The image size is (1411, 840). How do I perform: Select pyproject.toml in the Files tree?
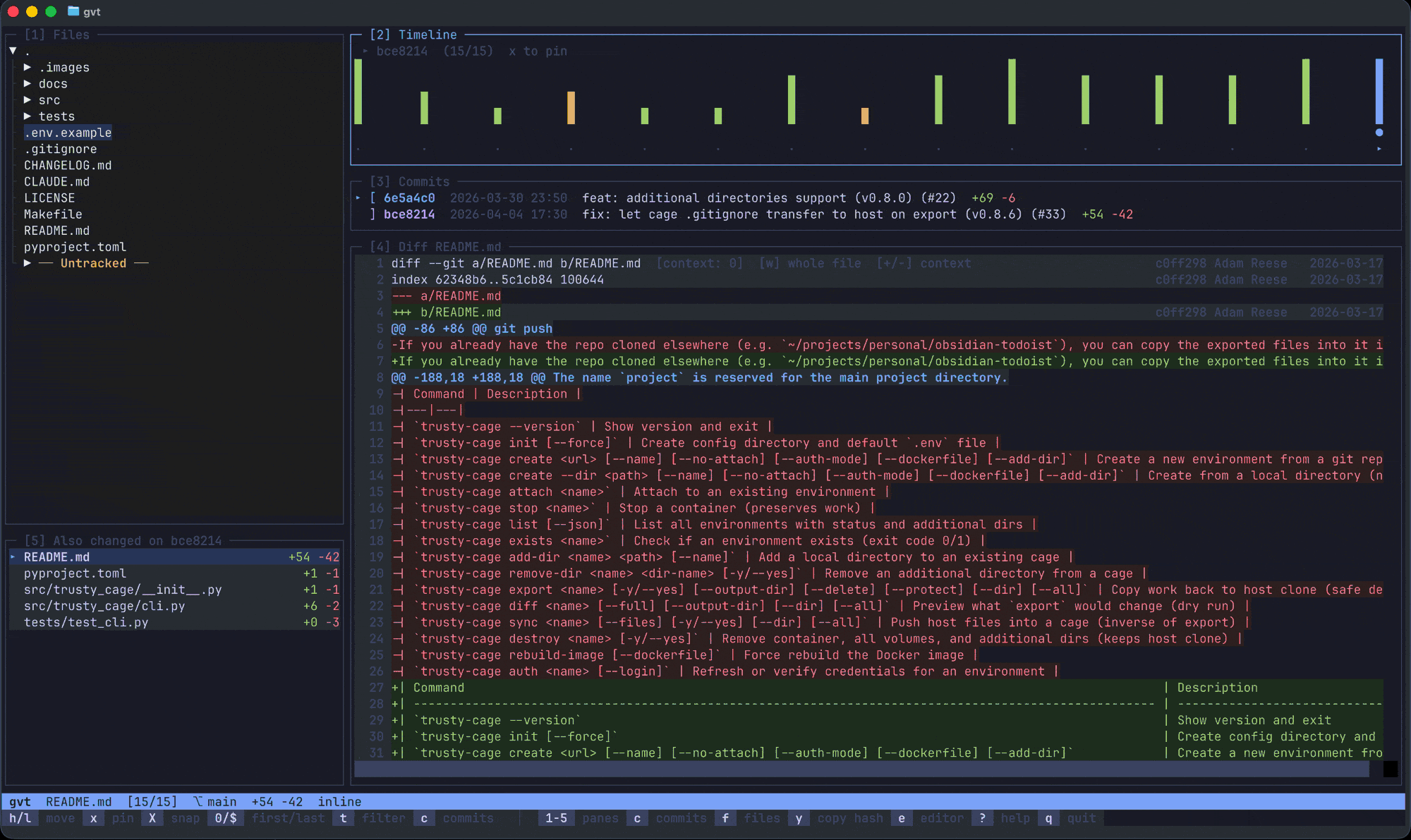coord(75,247)
